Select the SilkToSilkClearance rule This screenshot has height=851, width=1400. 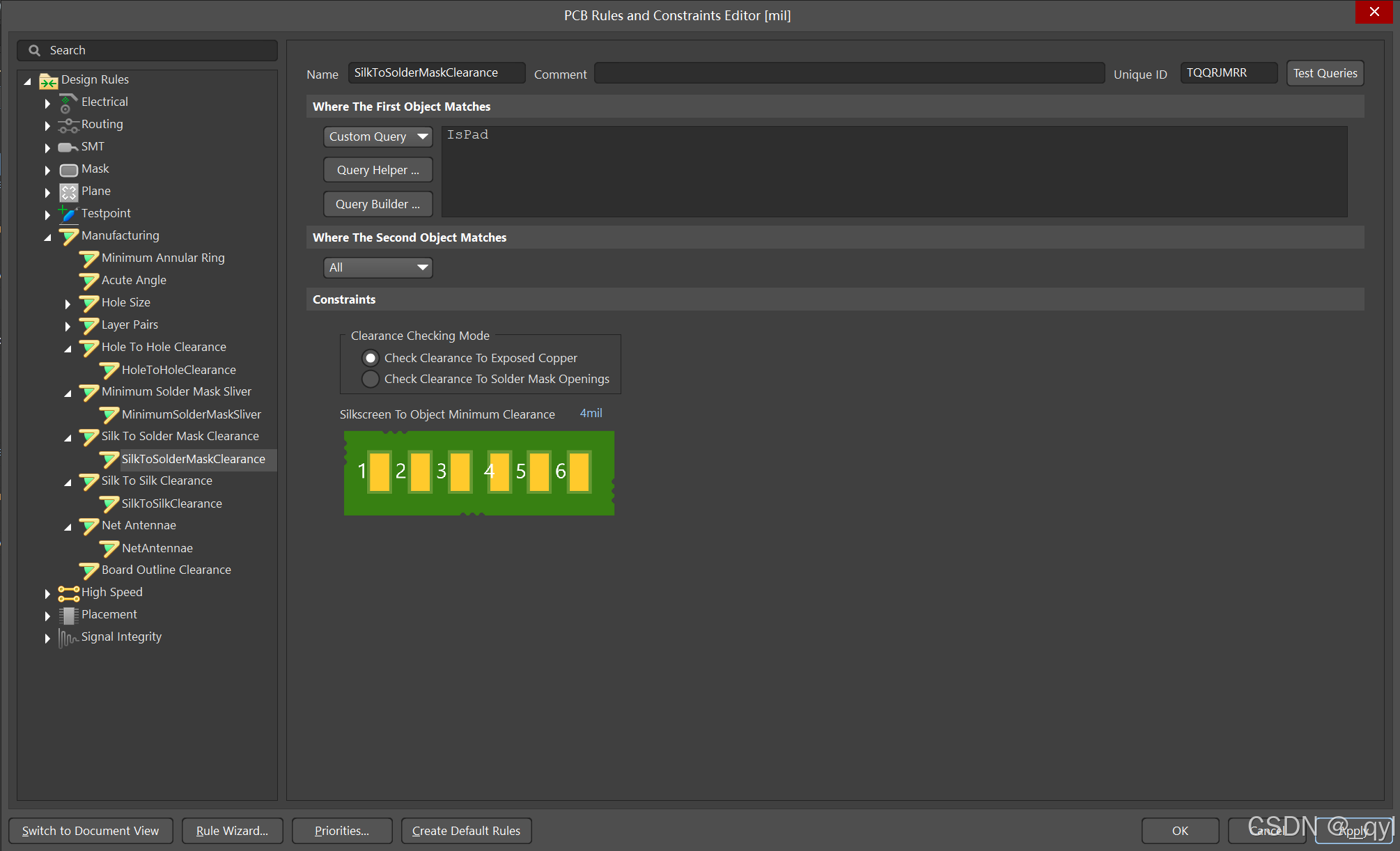[x=171, y=503]
